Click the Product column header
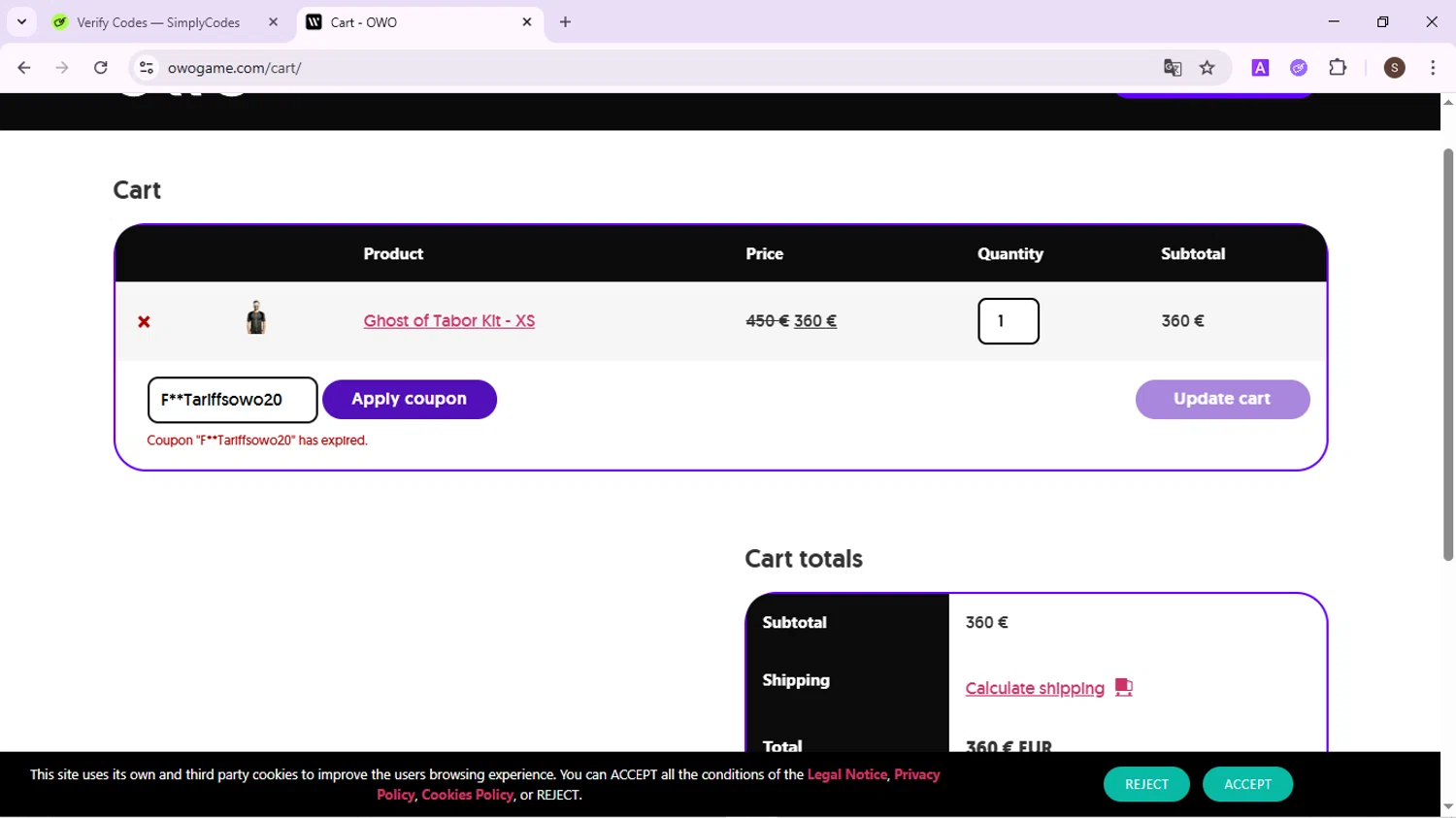 (x=393, y=254)
